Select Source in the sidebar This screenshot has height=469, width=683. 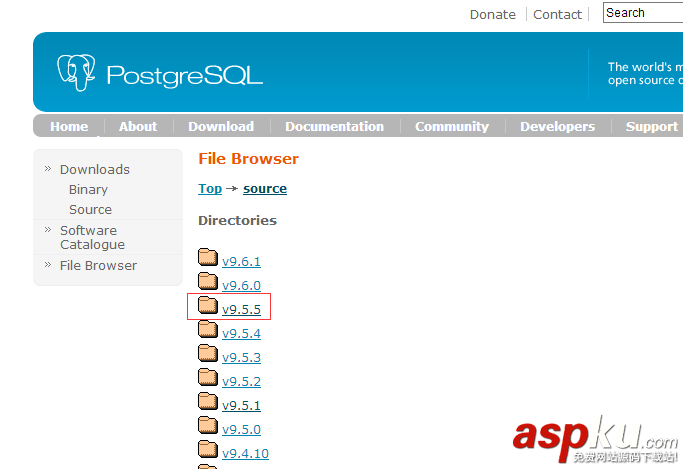(90, 209)
